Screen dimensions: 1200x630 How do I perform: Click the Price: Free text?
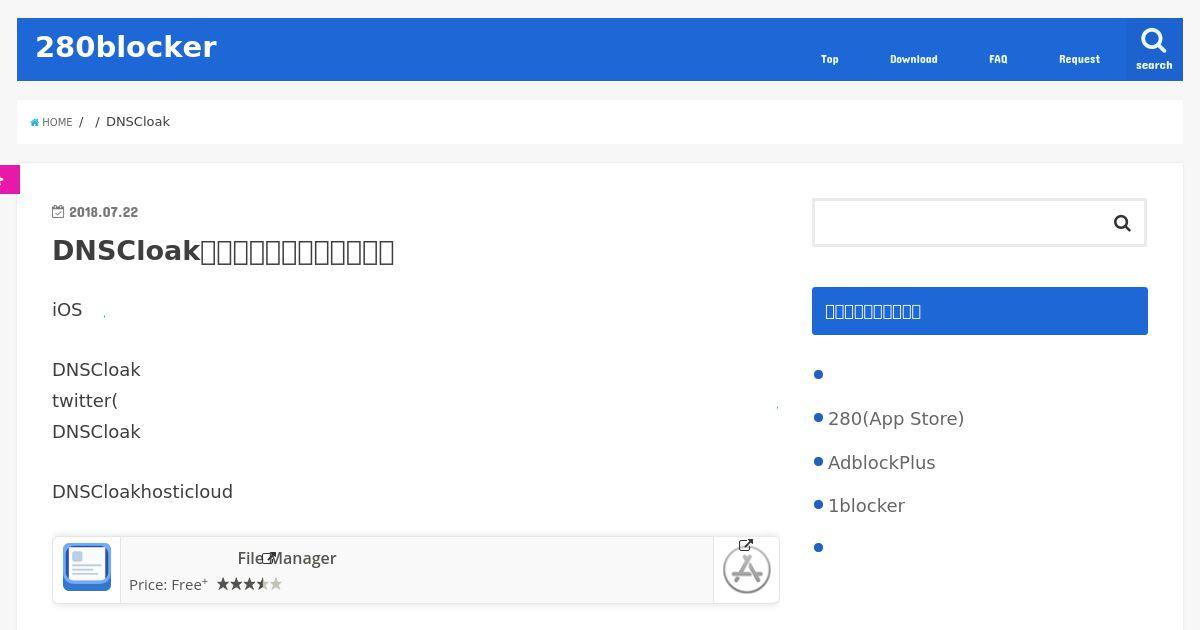[168, 585]
